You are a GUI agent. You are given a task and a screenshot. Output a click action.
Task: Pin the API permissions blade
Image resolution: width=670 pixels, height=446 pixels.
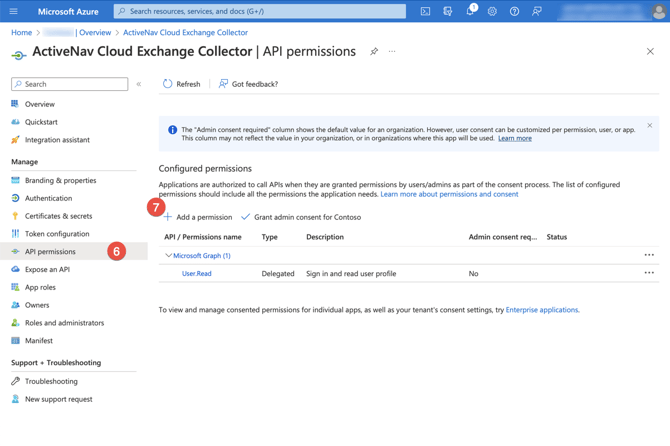click(374, 52)
